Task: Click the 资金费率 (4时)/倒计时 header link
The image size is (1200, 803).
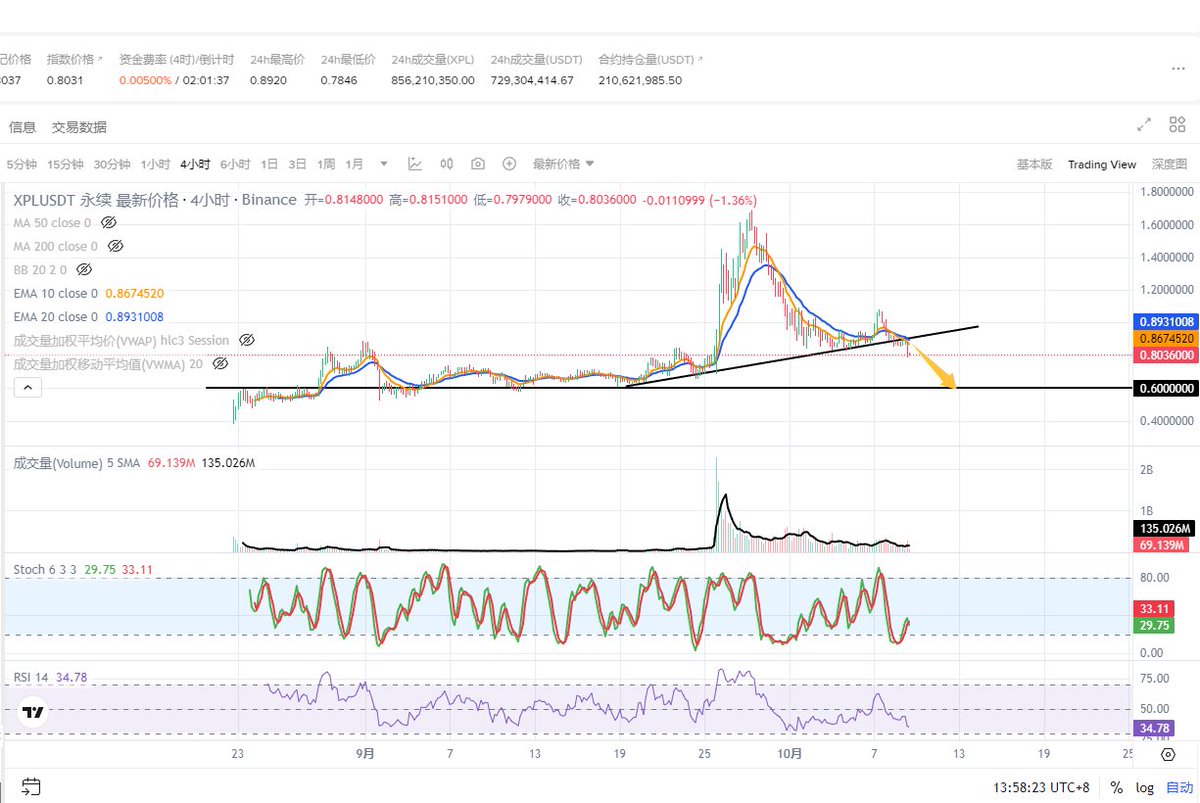Action: [176, 60]
